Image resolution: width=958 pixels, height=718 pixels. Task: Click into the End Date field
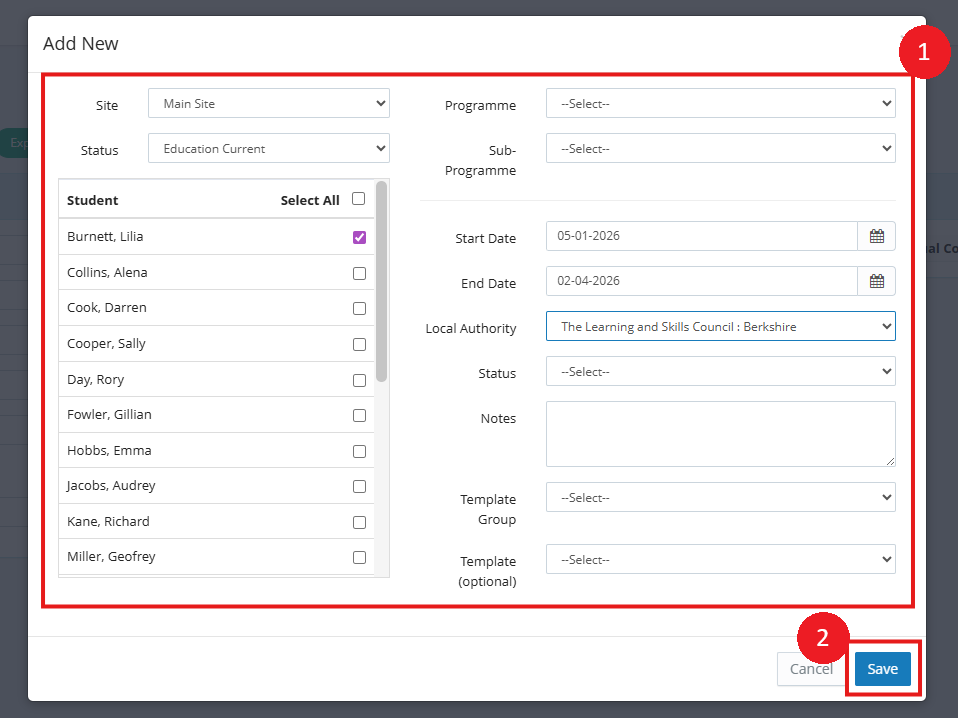(x=702, y=281)
